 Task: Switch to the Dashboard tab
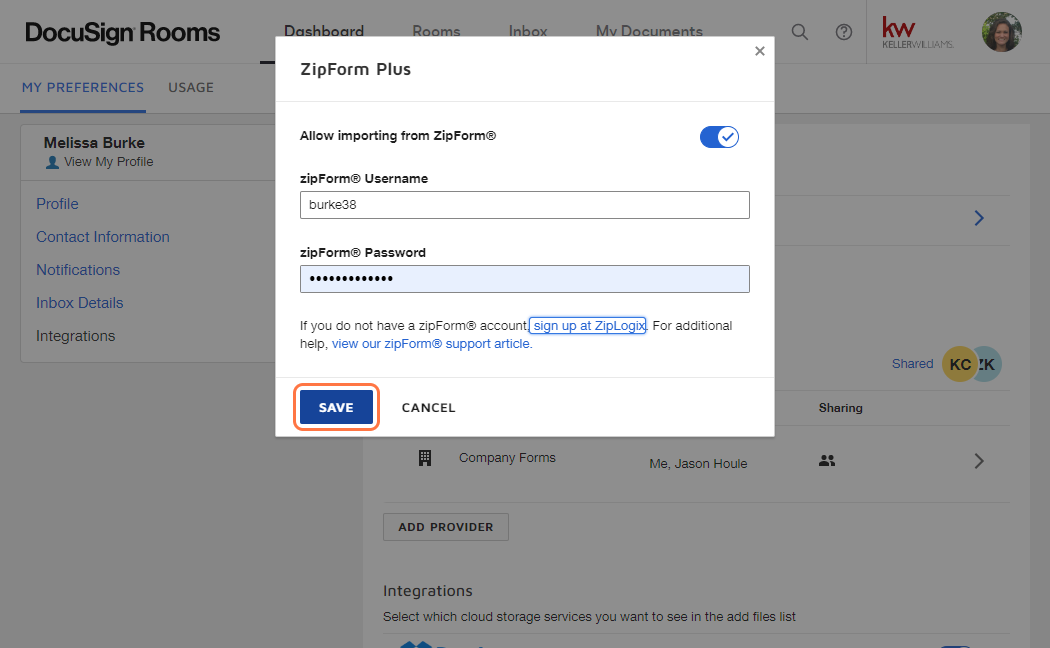click(324, 31)
